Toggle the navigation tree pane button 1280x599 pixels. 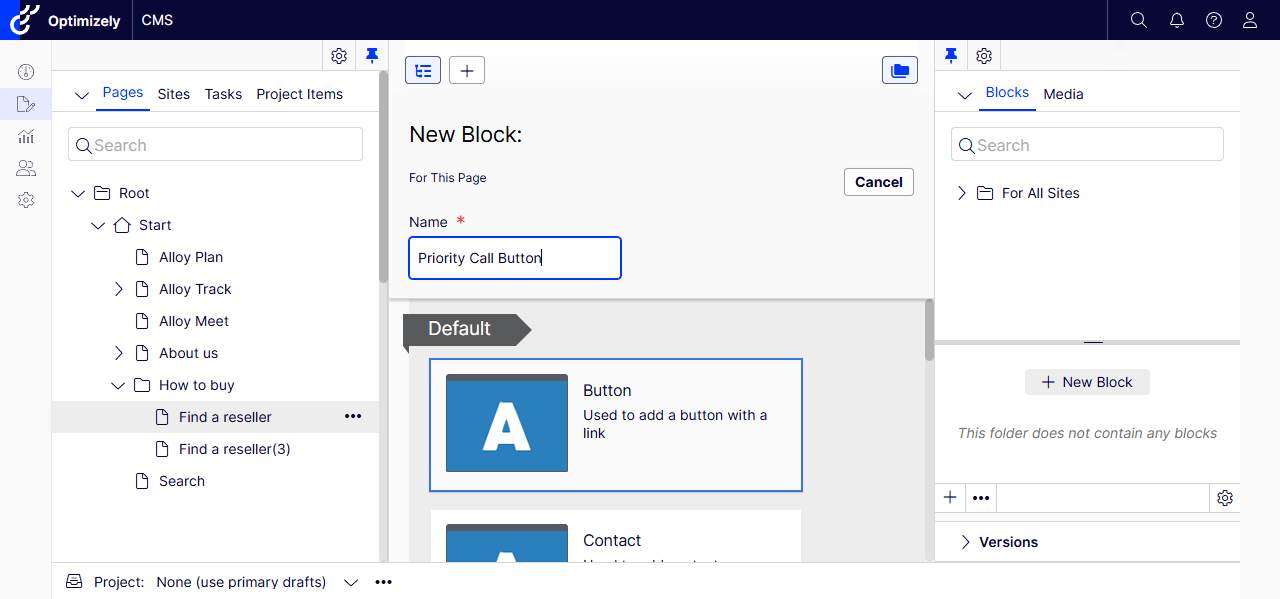(x=423, y=70)
